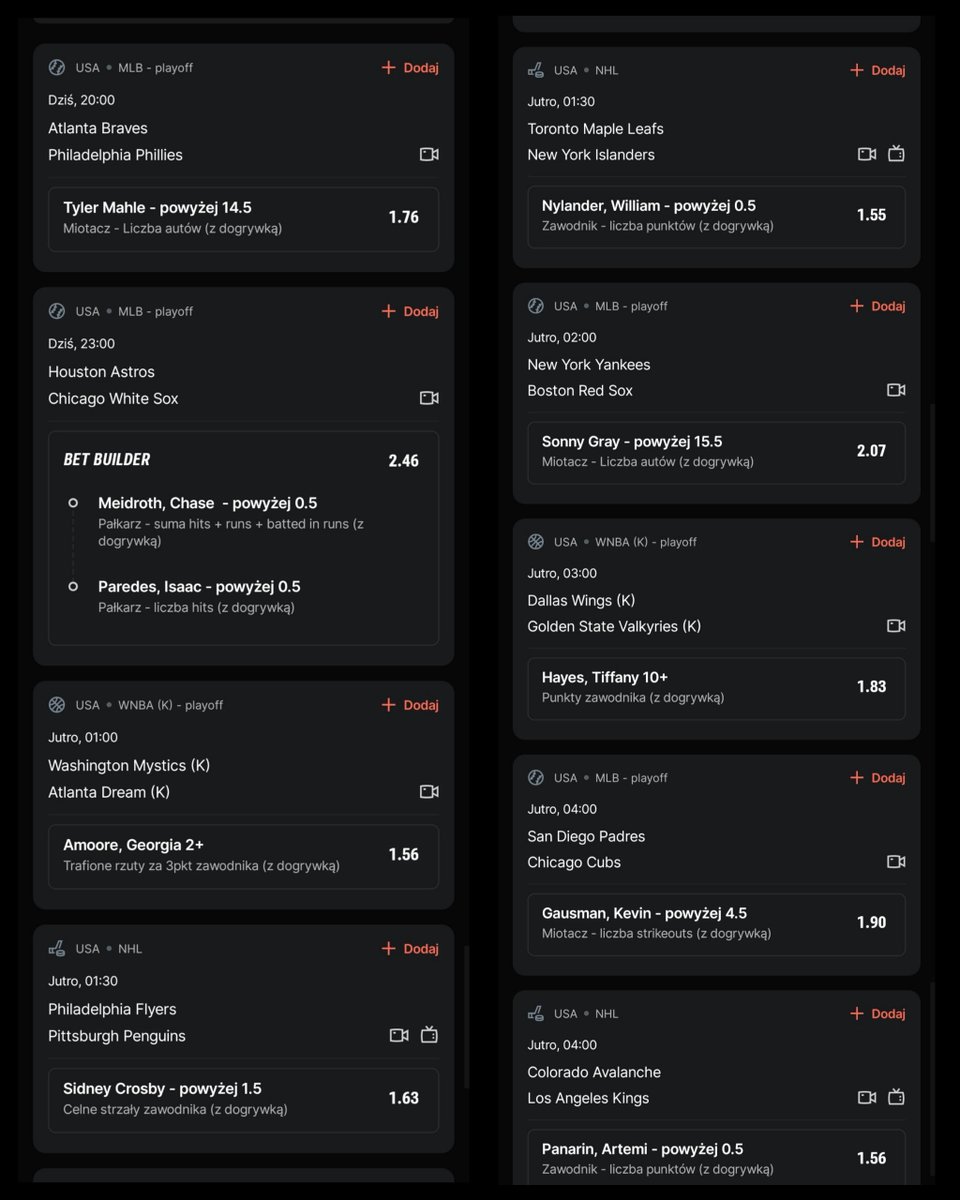Select Tyler Mahle over 14.5 odds 1.76
Image resolution: width=960 pixels, height=1200 pixels.
[x=243, y=219]
